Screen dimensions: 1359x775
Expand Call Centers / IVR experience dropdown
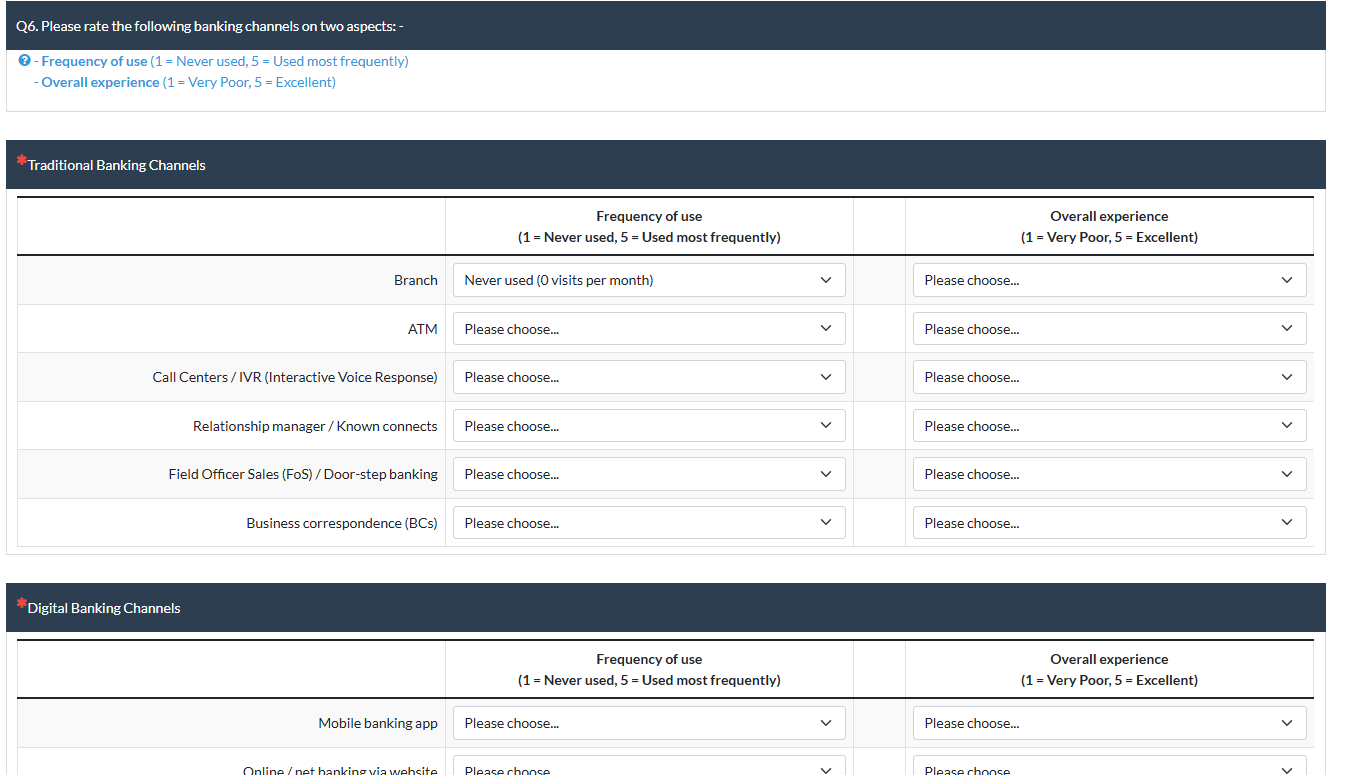[x=1109, y=377]
